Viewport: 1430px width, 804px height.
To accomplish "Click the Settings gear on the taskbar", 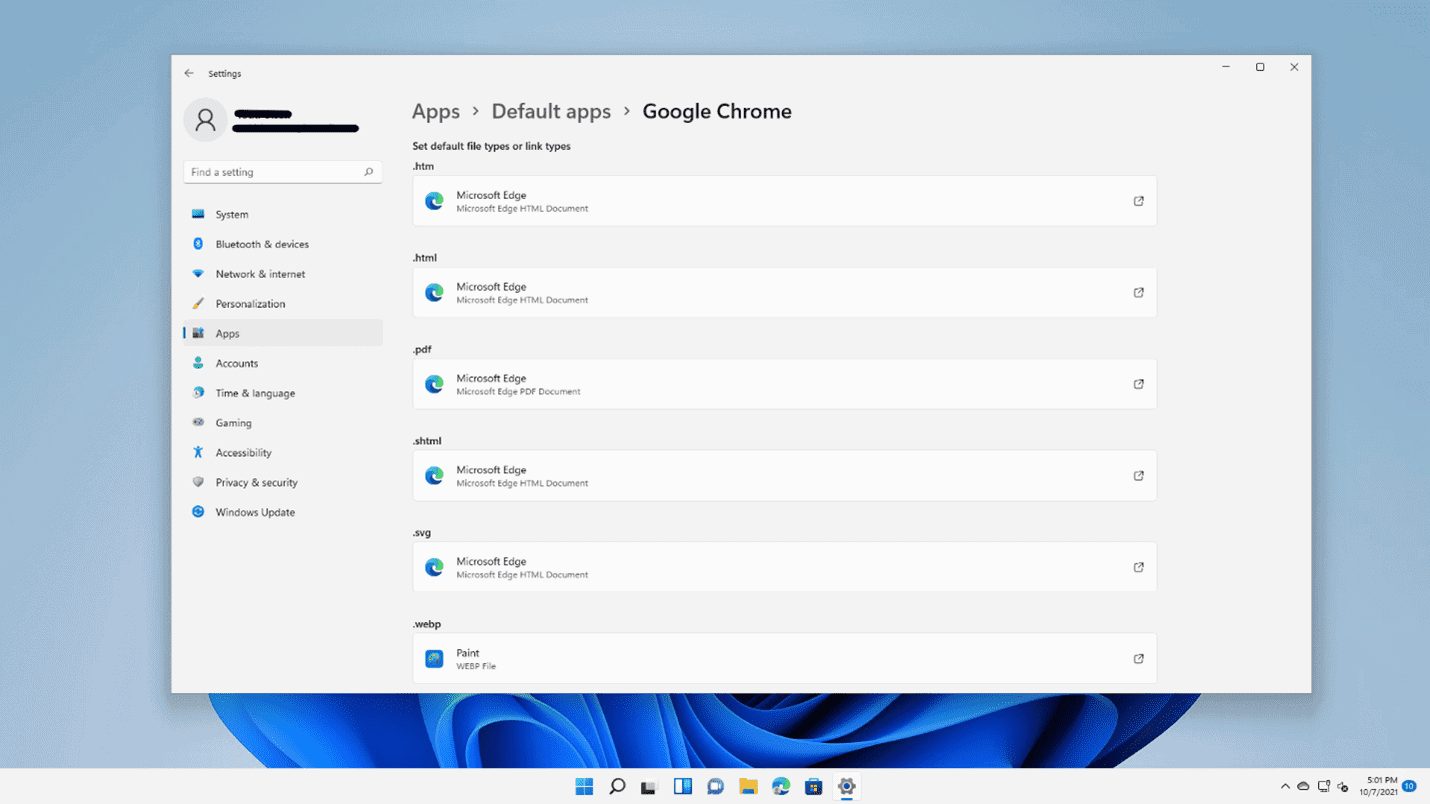I will [x=846, y=787].
